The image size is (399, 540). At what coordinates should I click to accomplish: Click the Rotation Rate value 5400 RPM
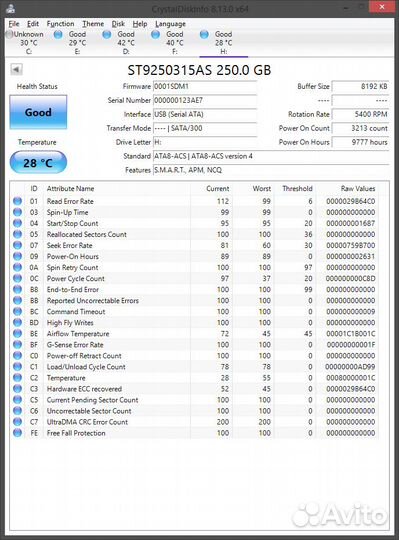[360, 114]
